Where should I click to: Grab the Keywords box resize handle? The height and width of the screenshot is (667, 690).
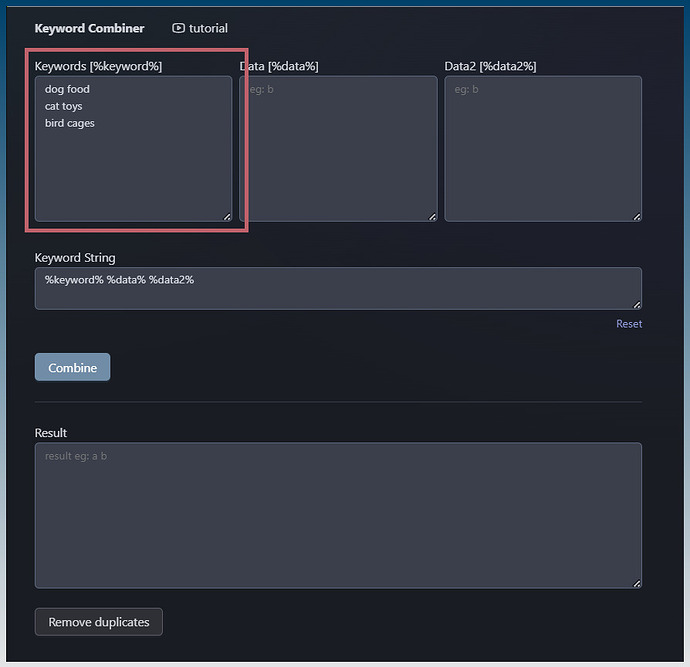[227, 216]
